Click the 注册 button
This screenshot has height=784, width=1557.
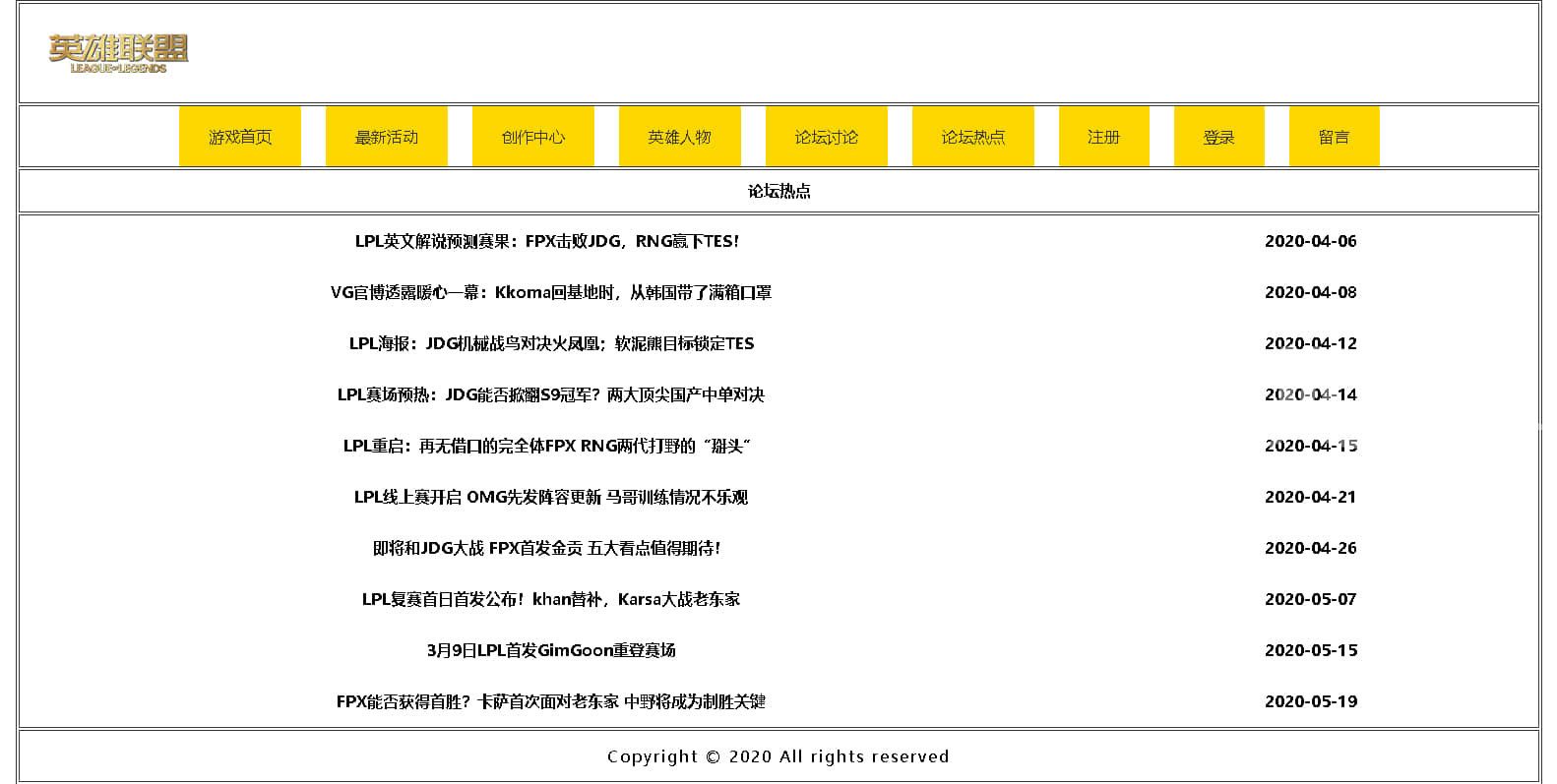click(x=1104, y=137)
